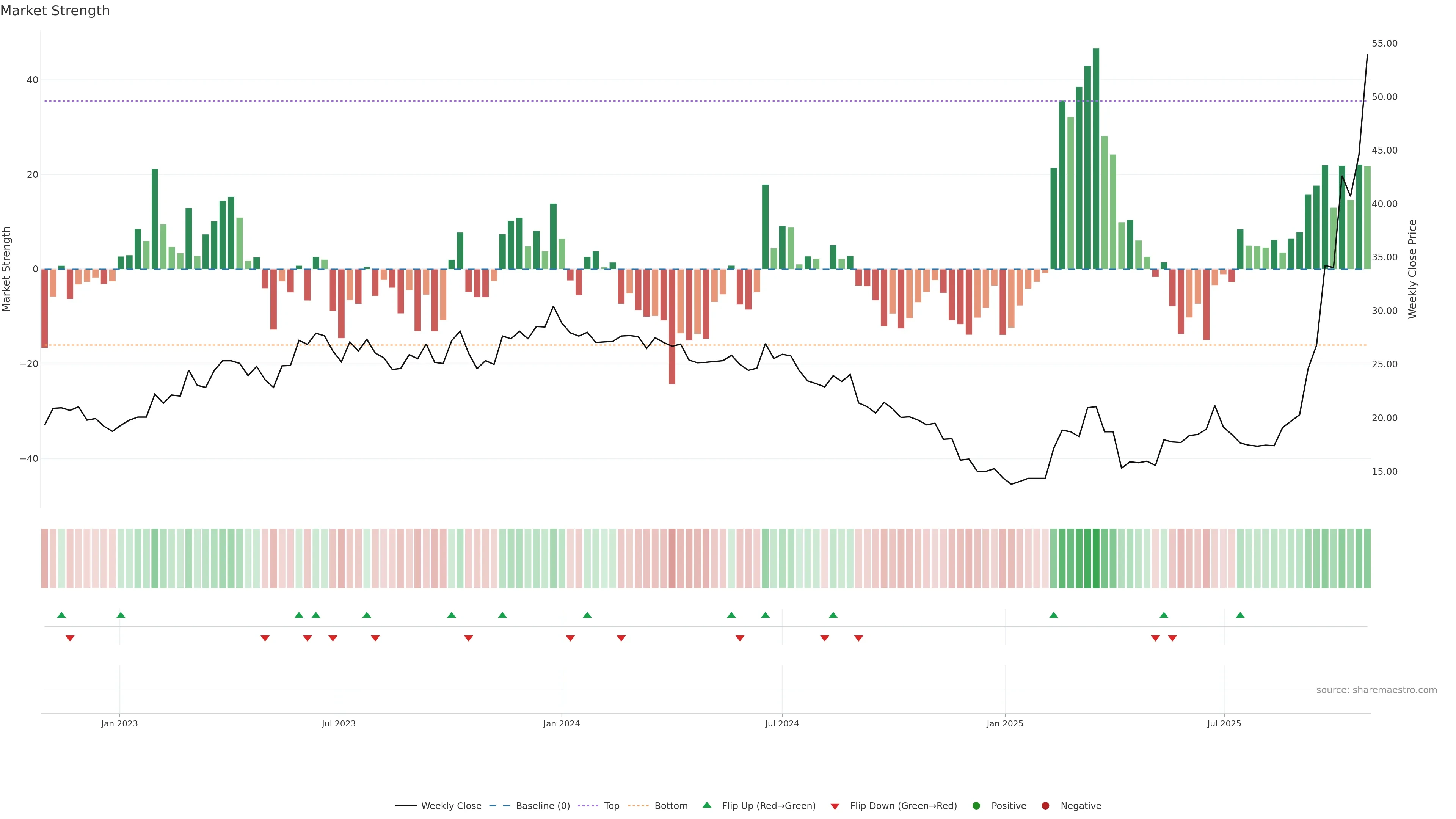
Task: Click the rightmost green flip-up triangle marker
Action: coord(1240,615)
